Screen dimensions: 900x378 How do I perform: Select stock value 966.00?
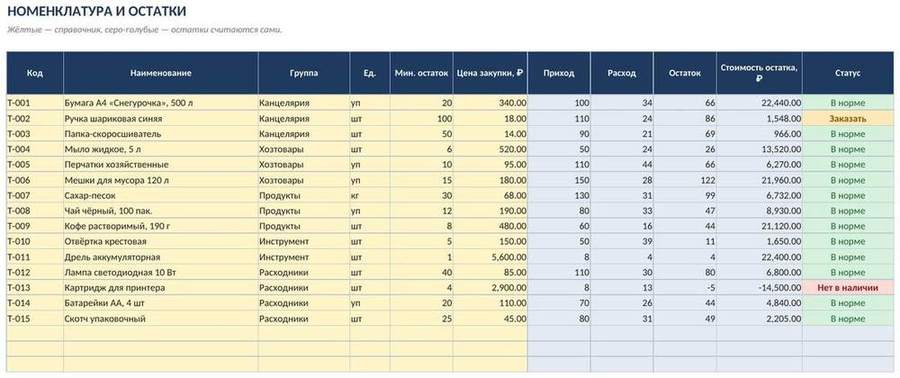759,134
